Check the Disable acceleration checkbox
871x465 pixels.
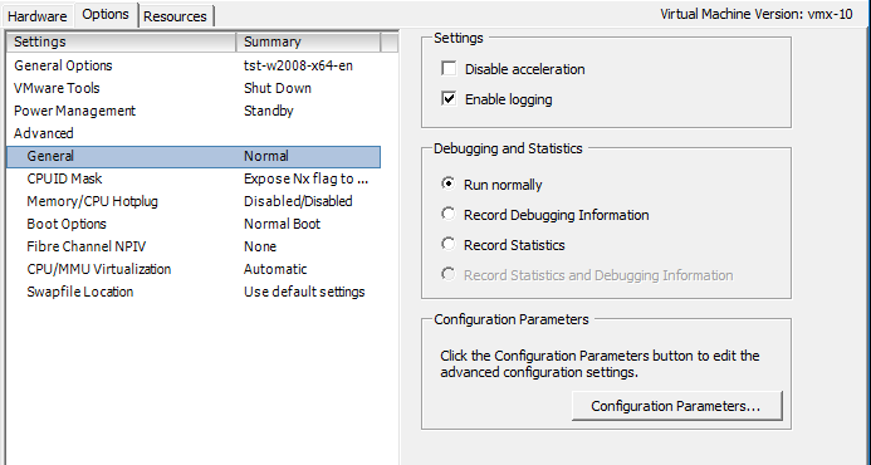point(448,69)
